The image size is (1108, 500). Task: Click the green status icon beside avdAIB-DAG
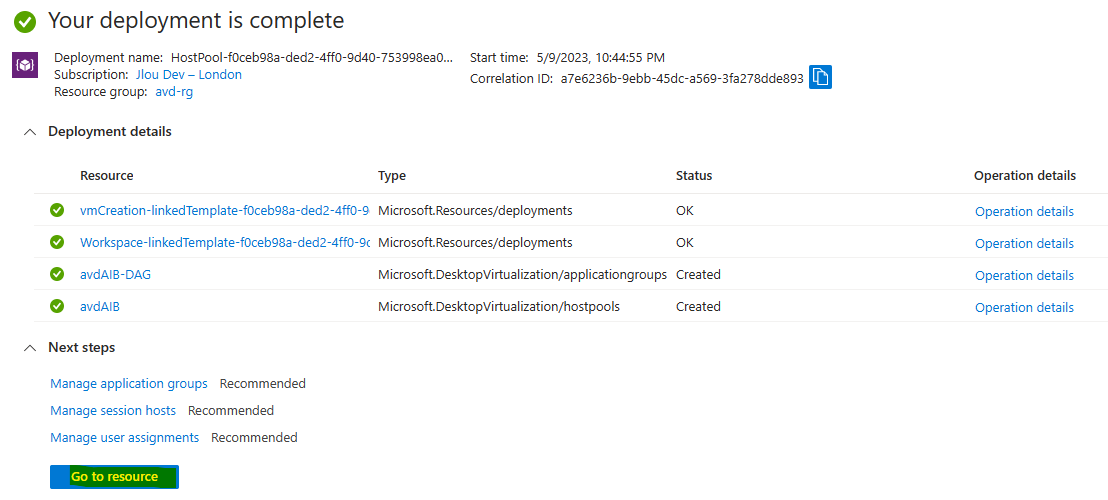57,274
